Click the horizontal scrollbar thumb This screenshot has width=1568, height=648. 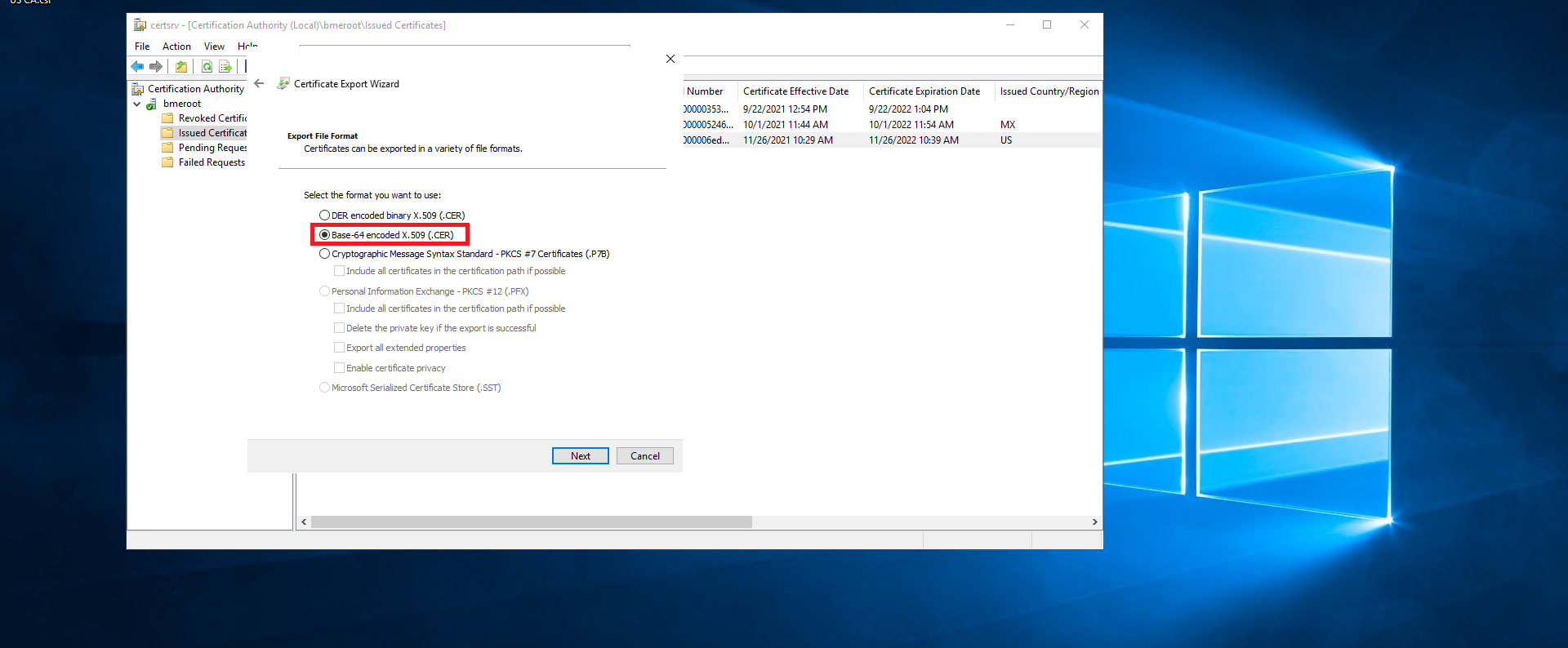click(x=531, y=522)
